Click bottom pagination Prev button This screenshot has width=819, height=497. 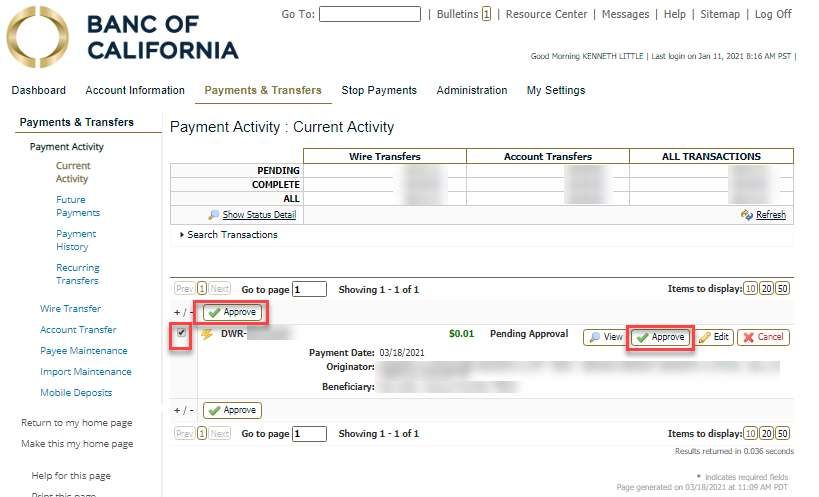point(185,433)
